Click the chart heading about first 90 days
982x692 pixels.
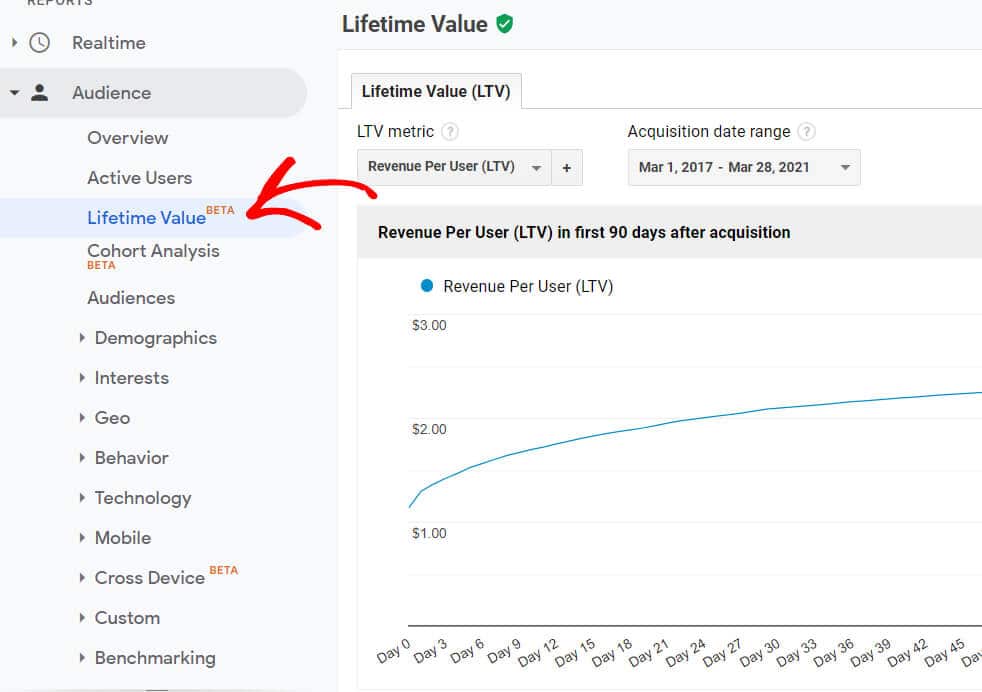click(x=584, y=232)
